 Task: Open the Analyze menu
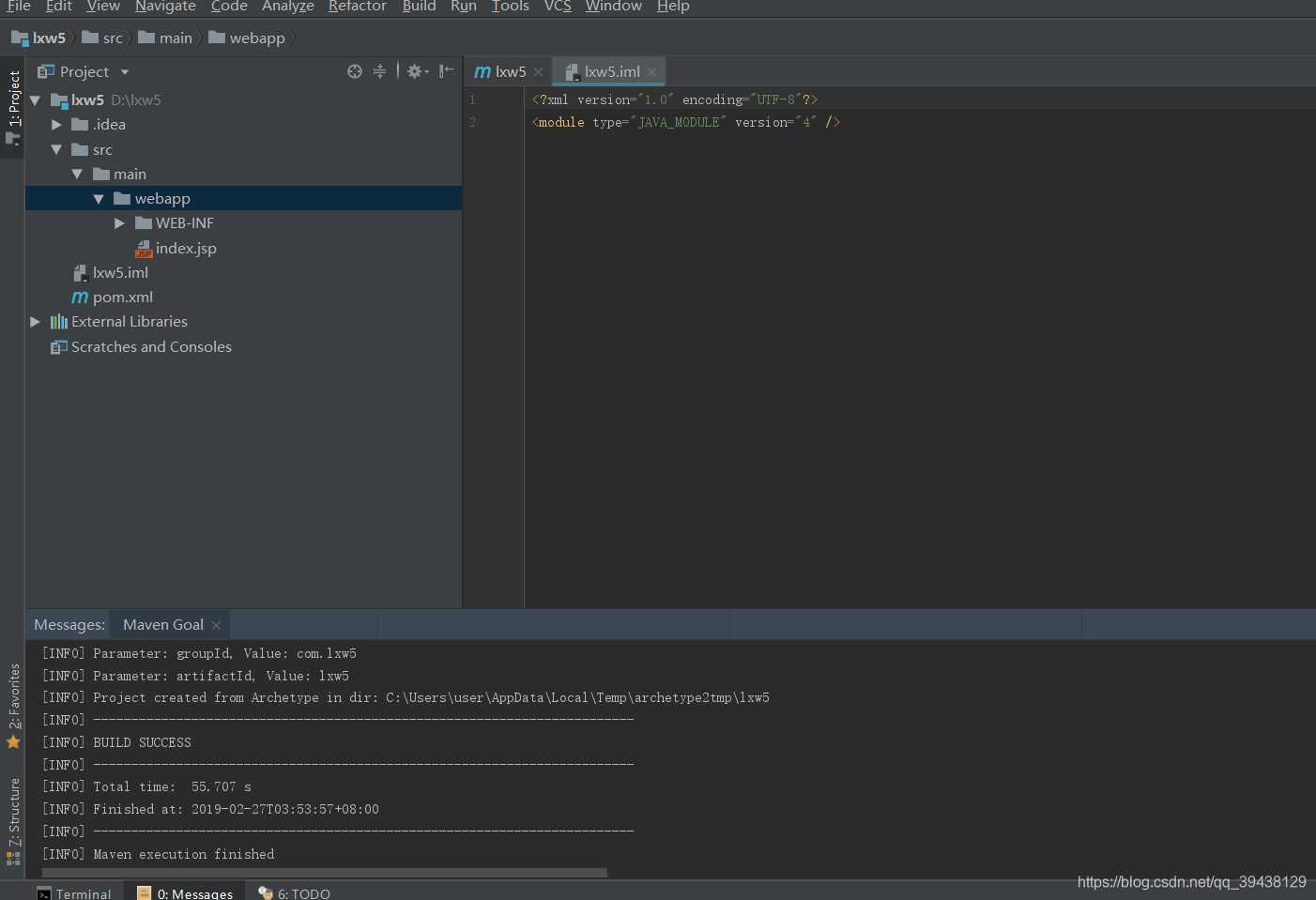pos(287,8)
